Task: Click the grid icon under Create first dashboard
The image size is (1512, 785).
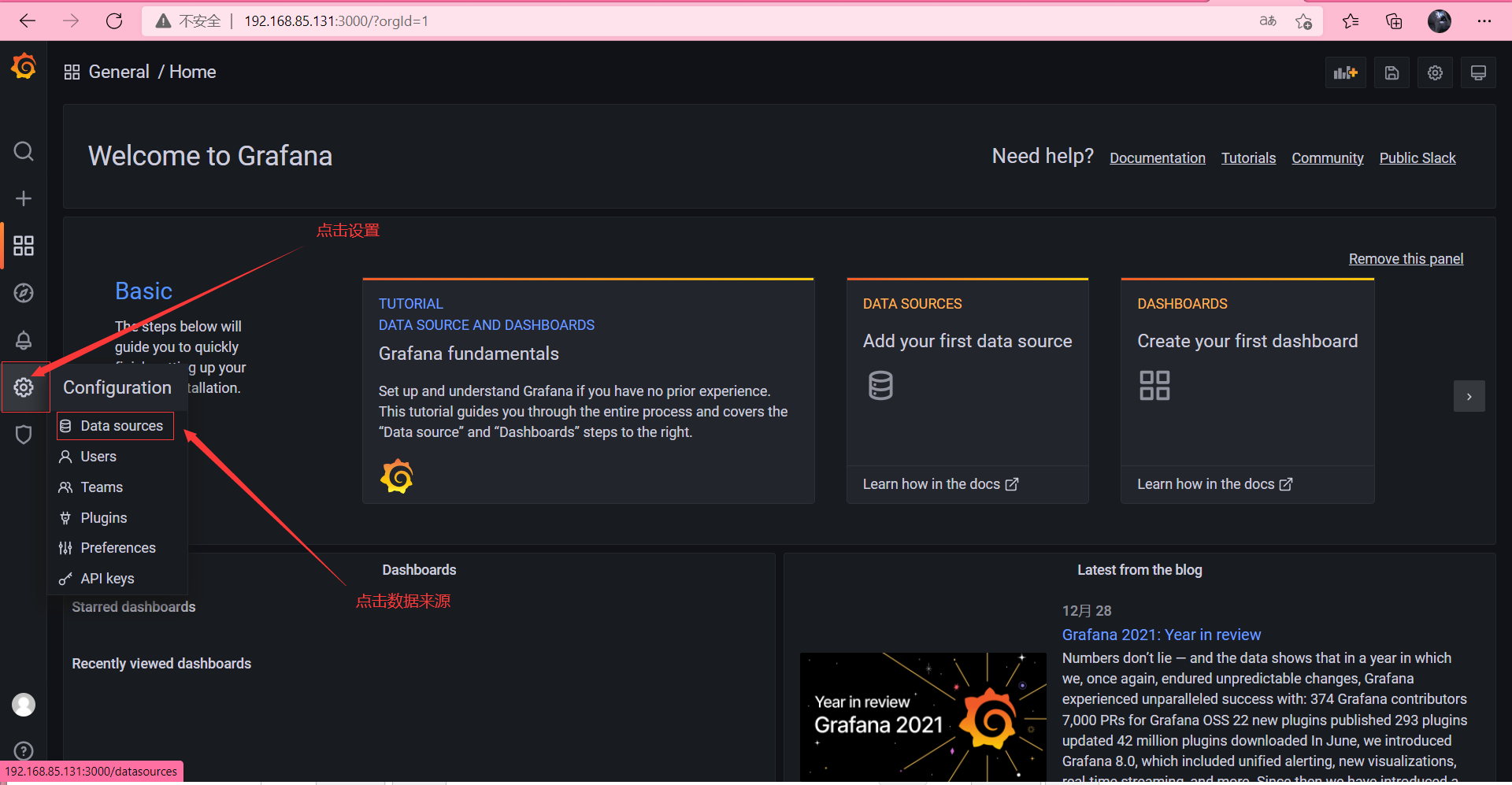Action: [1154, 386]
